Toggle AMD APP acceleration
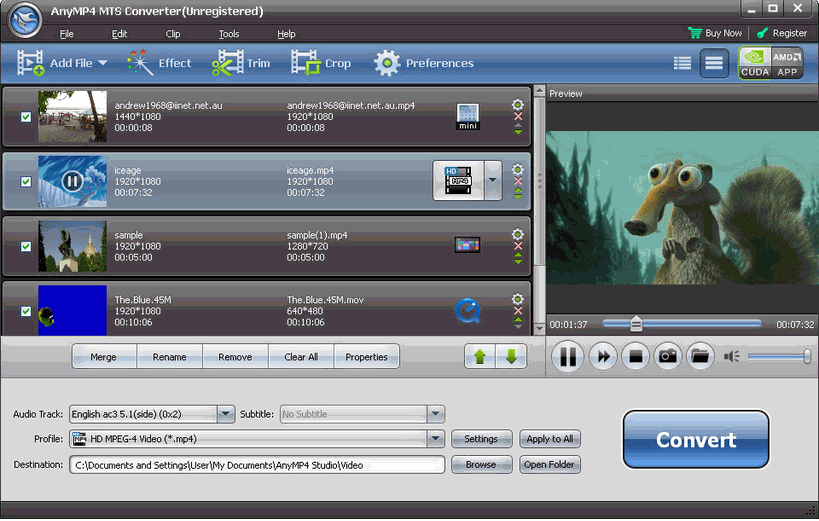 787,63
